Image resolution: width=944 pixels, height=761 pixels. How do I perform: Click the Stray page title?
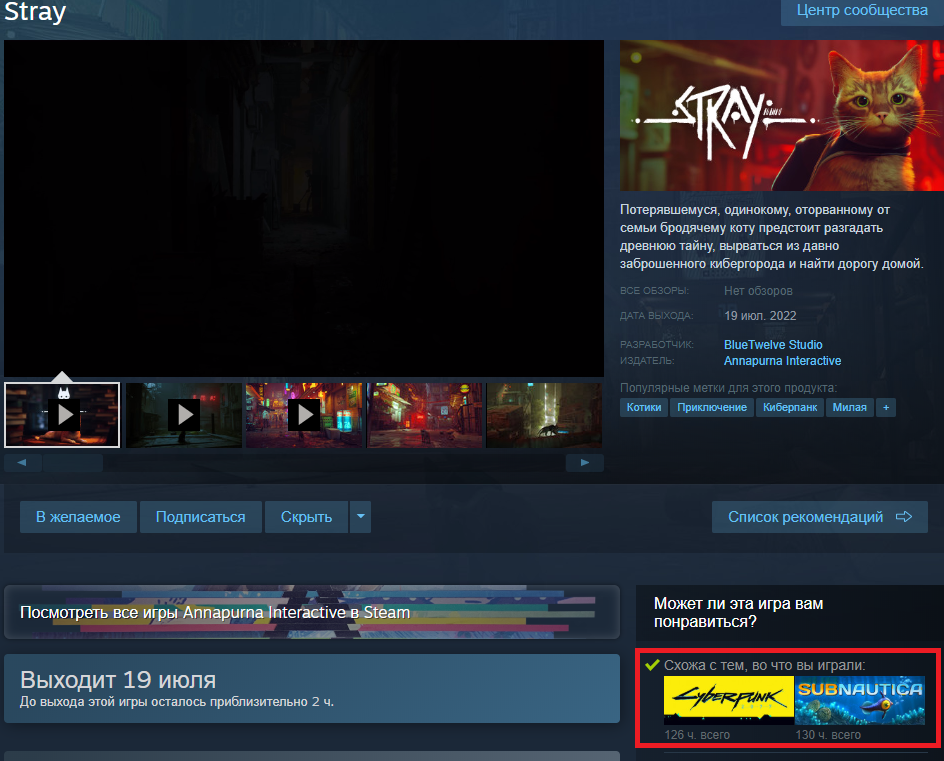click(x=35, y=12)
